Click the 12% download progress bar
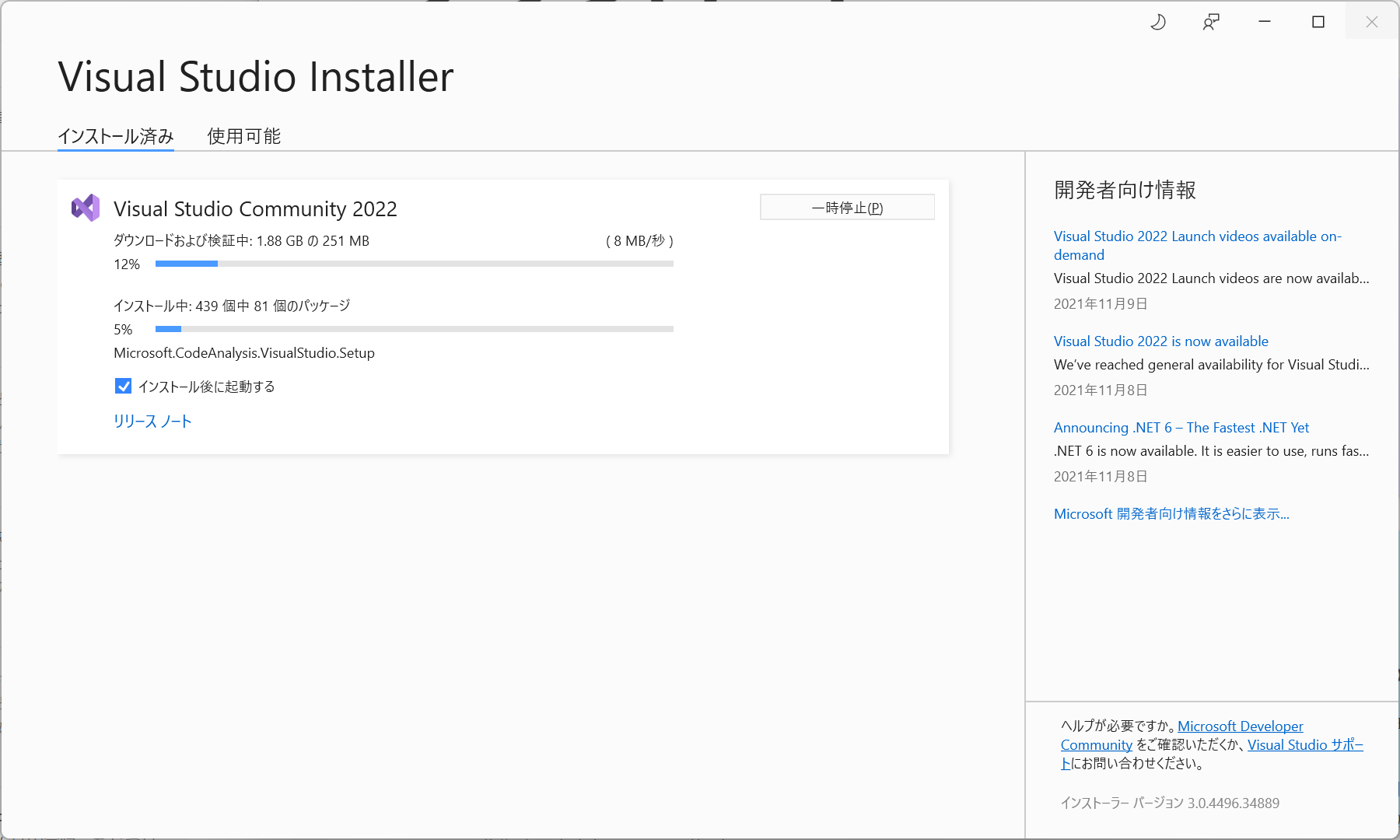This screenshot has width=1400, height=840. [415, 264]
